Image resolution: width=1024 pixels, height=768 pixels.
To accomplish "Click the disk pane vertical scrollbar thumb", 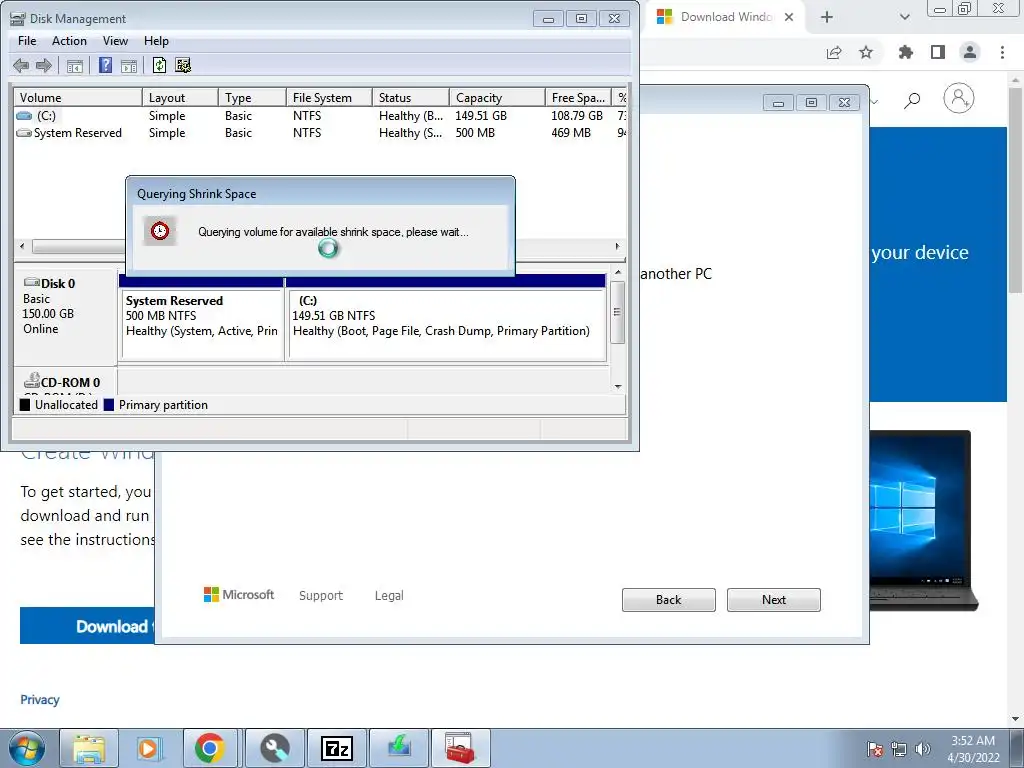I will coord(618,312).
